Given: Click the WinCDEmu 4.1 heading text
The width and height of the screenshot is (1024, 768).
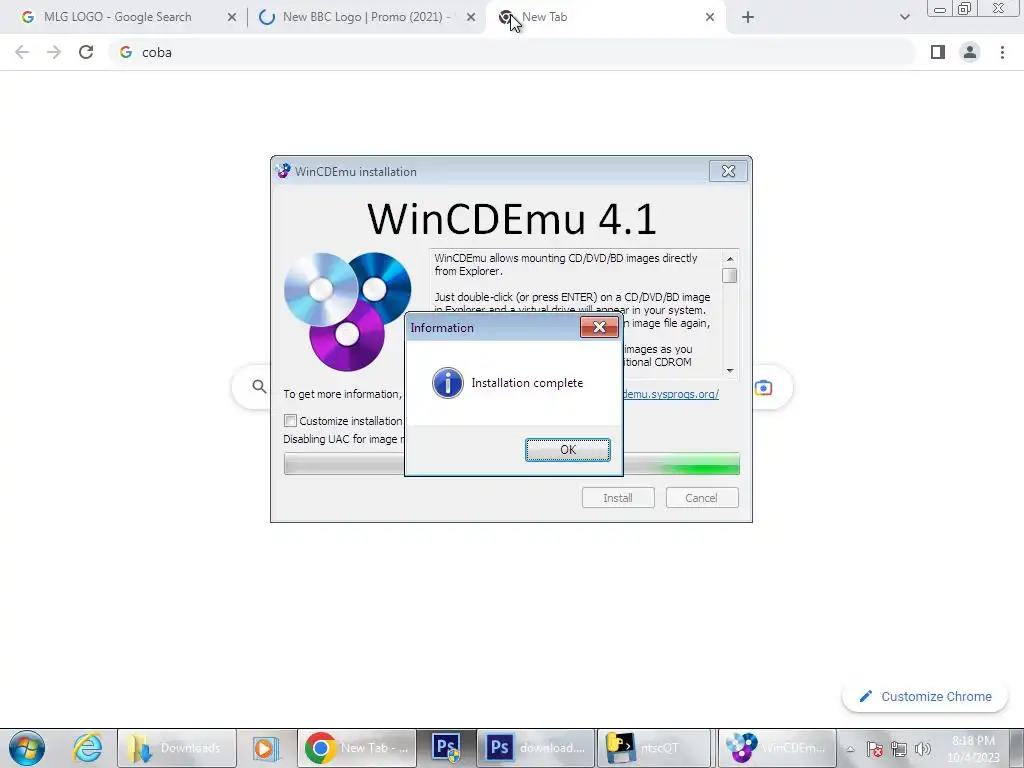Looking at the screenshot, I should pyautogui.click(x=511, y=218).
